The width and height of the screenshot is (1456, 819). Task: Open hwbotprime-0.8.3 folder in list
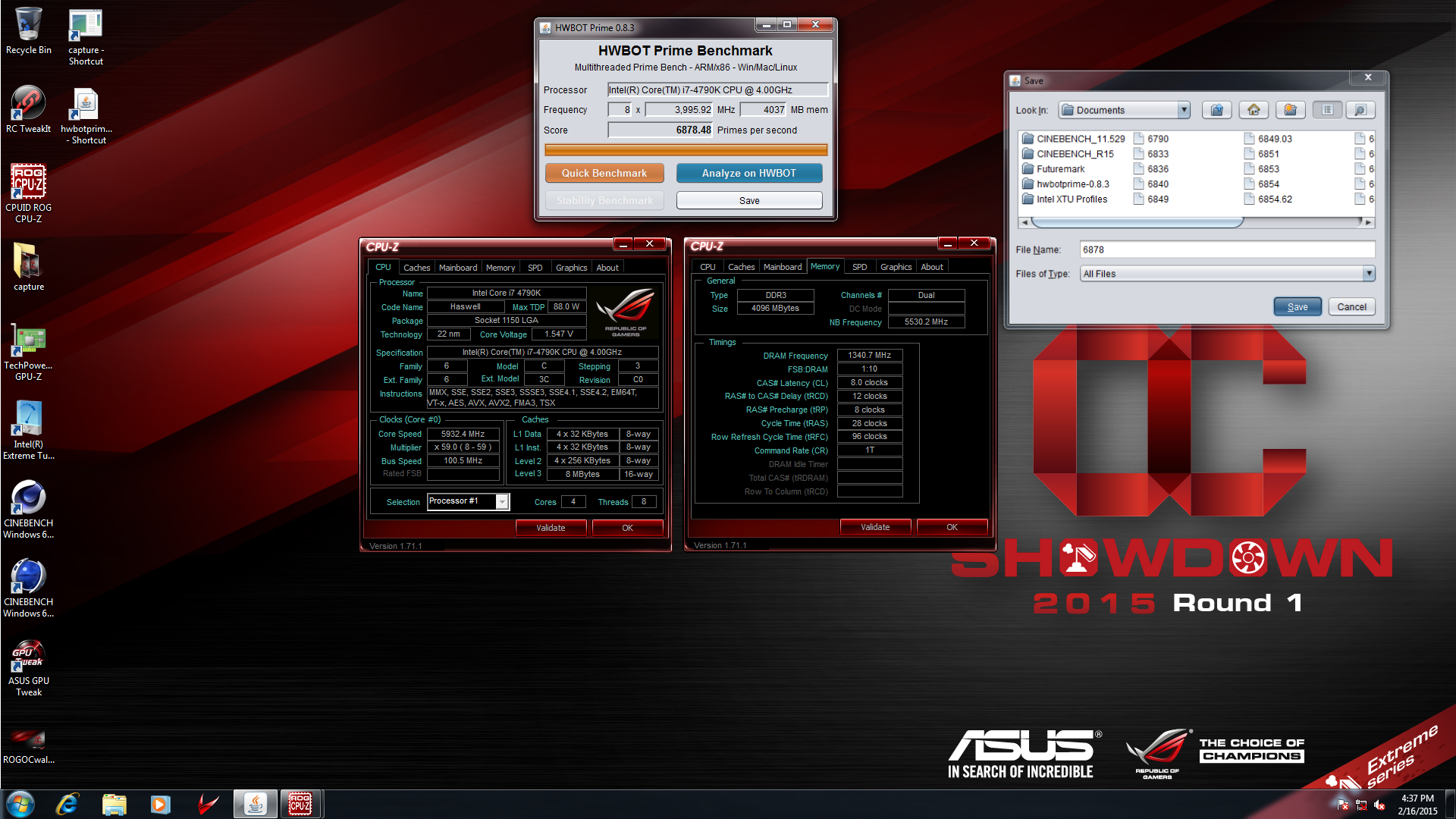[1065, 184]
